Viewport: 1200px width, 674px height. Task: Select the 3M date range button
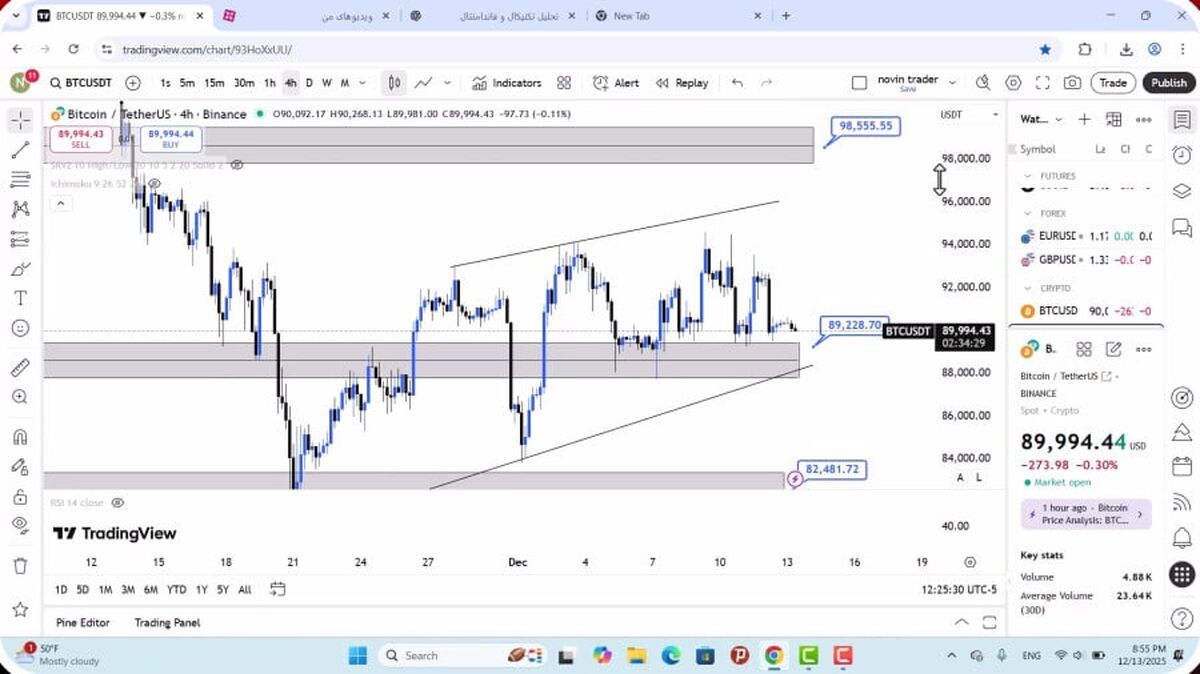[x=128, y=590]
